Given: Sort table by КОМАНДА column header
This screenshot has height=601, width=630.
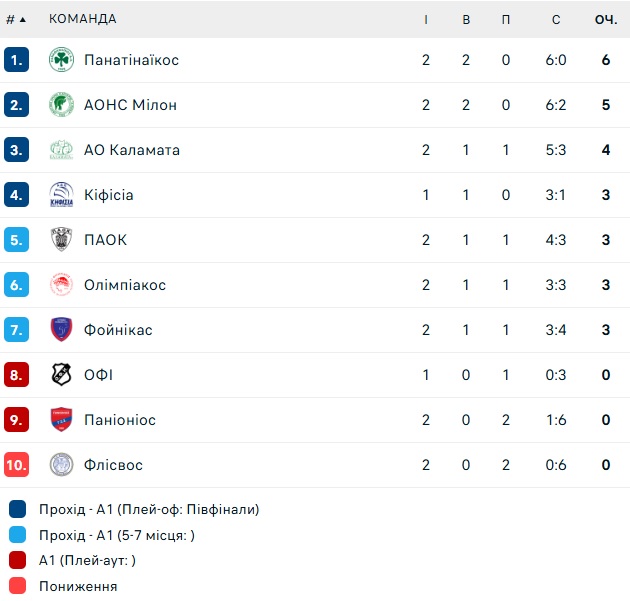Looking at the screenshot, I should [82, 19].
